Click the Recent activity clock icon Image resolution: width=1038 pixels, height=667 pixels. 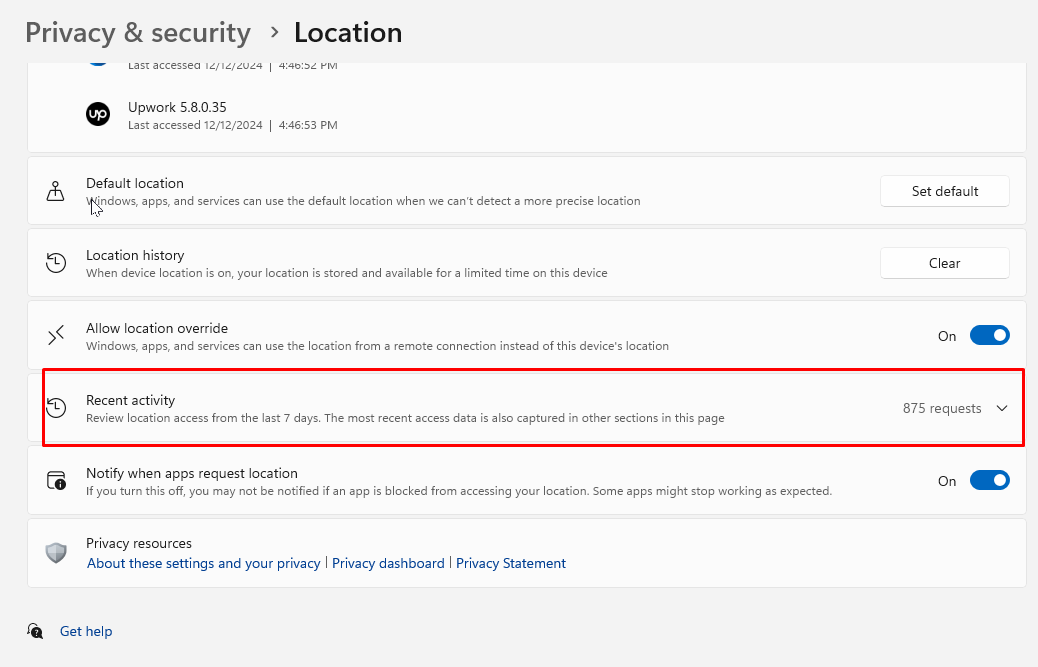(x=56, y=408)
